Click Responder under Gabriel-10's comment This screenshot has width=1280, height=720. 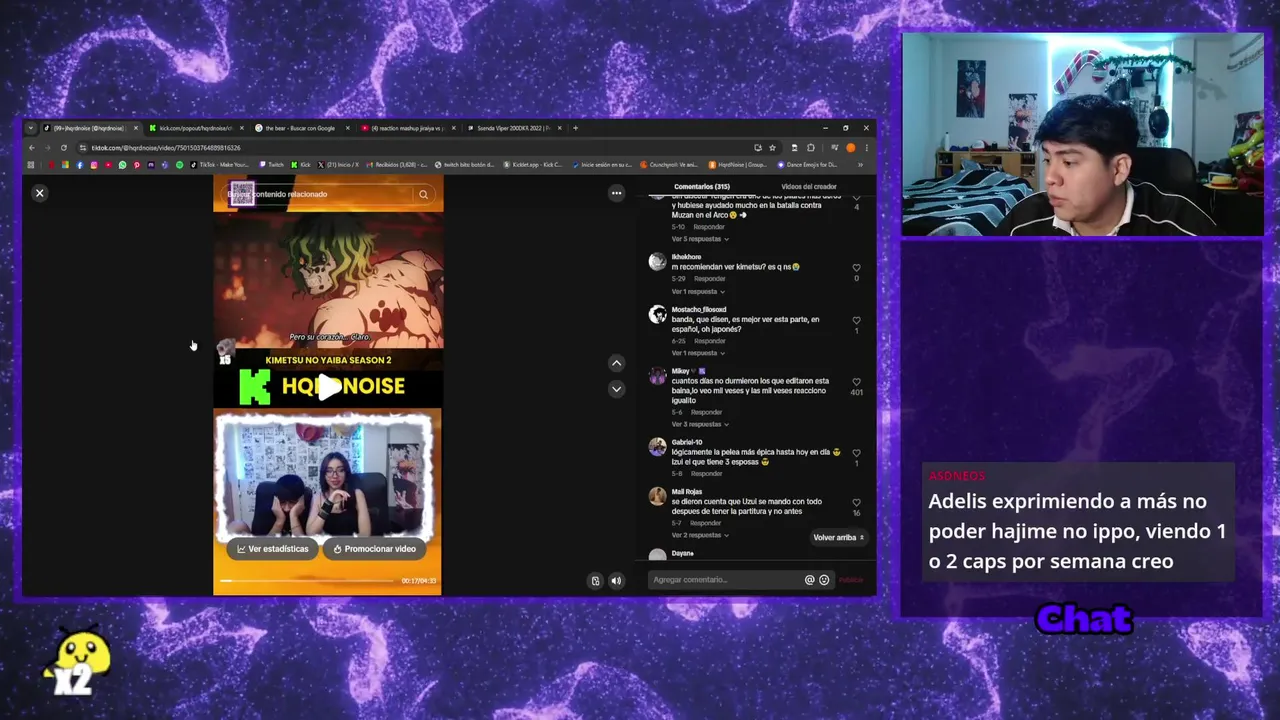coord(706,473)
